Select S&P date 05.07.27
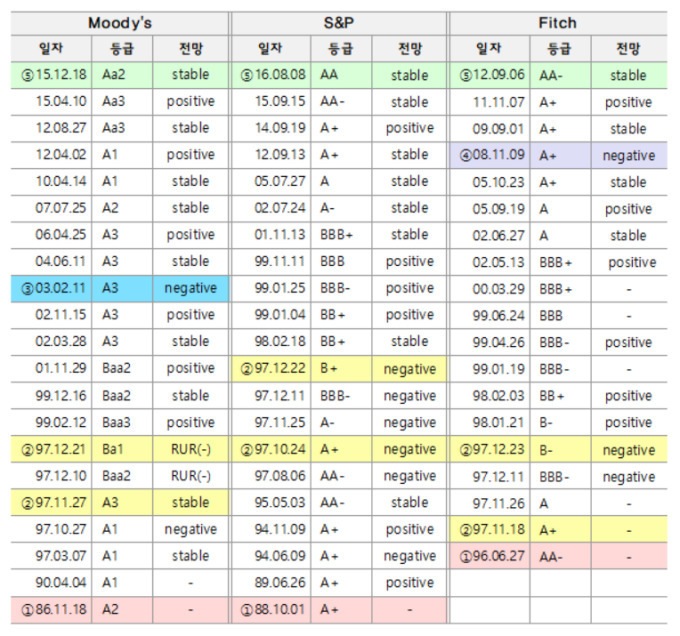Image resolution: width=680 pixels, height=636 pixels. (280, 181)
